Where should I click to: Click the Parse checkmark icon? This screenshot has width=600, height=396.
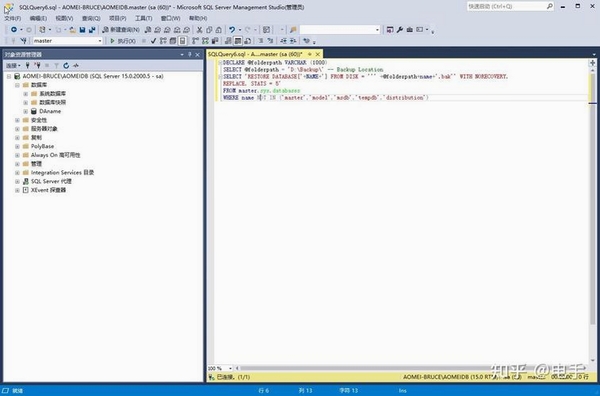click(153, 41)
